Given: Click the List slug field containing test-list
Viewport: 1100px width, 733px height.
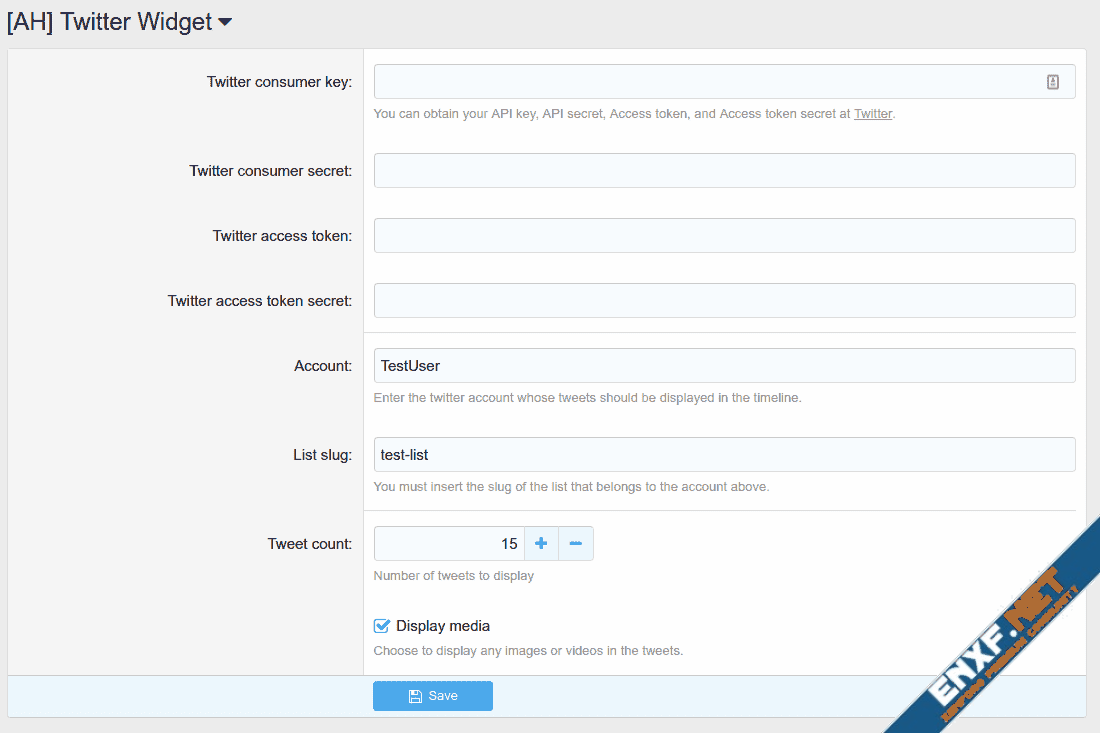Looking at the screenshot, I should pyautogui.click(x=724, y=454).
